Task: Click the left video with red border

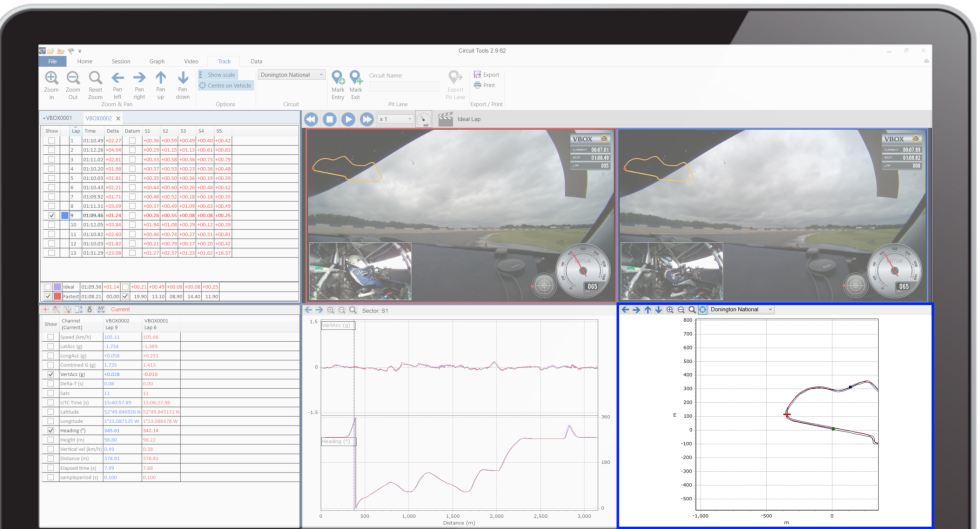Action: tap(461, 216)
